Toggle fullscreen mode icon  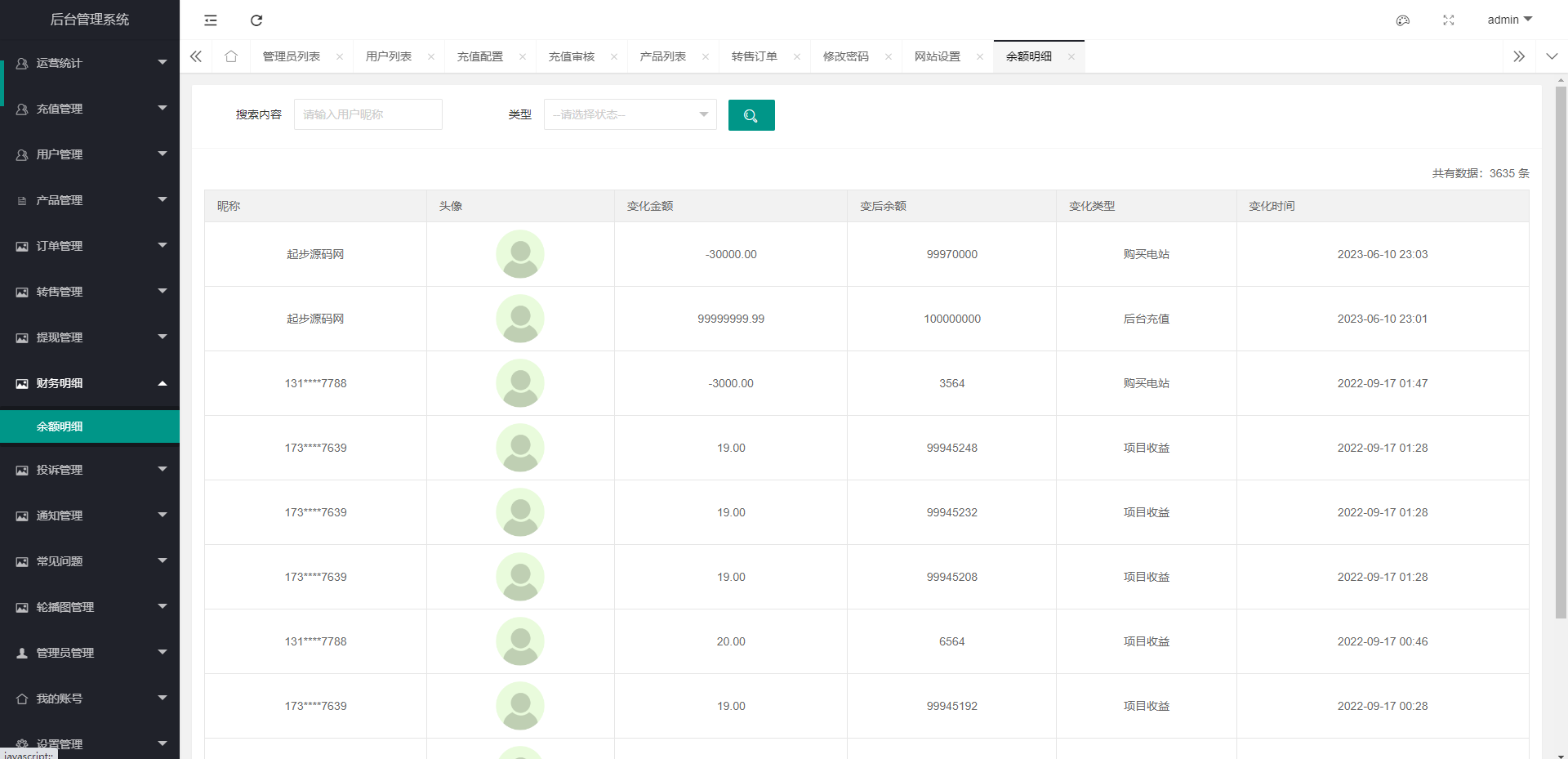[x=1448, y=20]
